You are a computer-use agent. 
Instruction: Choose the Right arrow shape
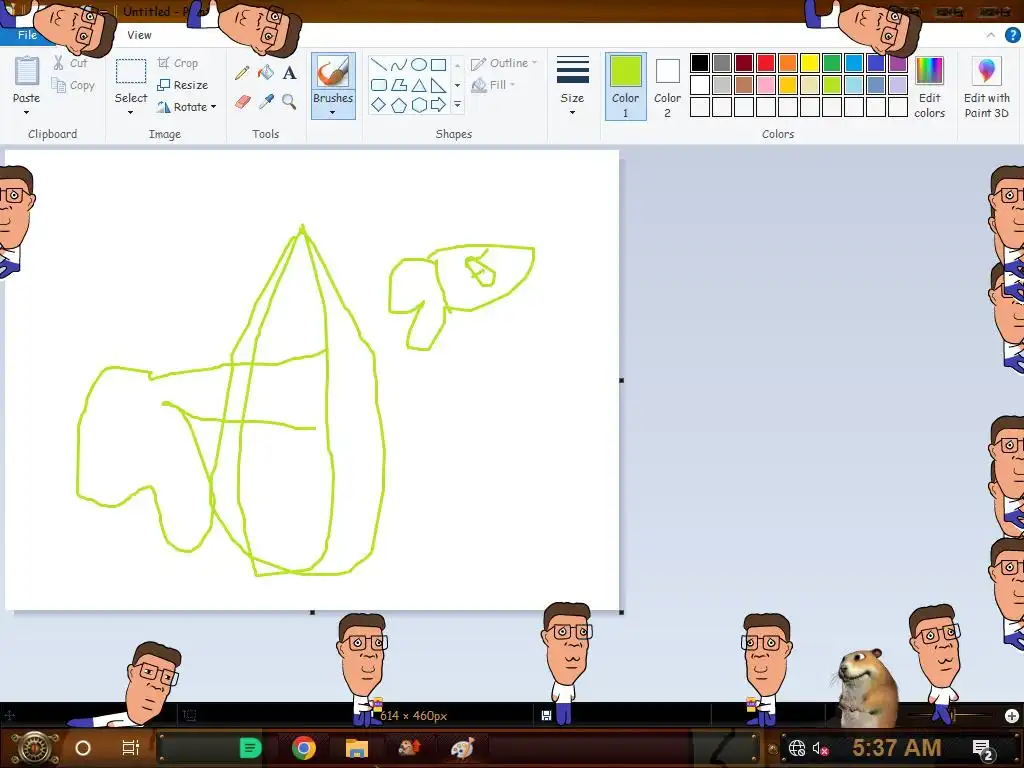tap(438, 104)
